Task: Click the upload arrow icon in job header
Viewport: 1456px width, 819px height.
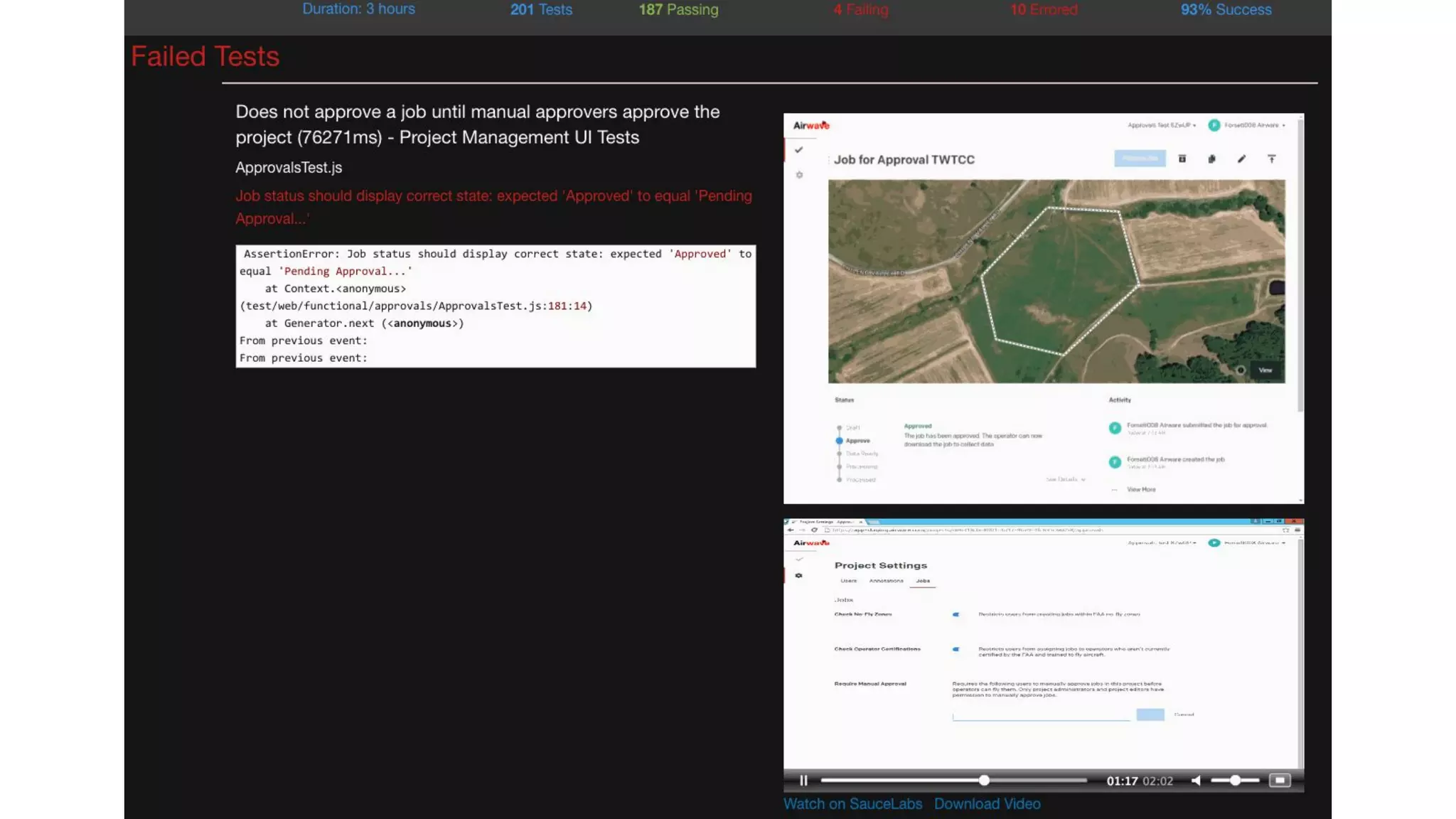Action: tap(1271, 159)
